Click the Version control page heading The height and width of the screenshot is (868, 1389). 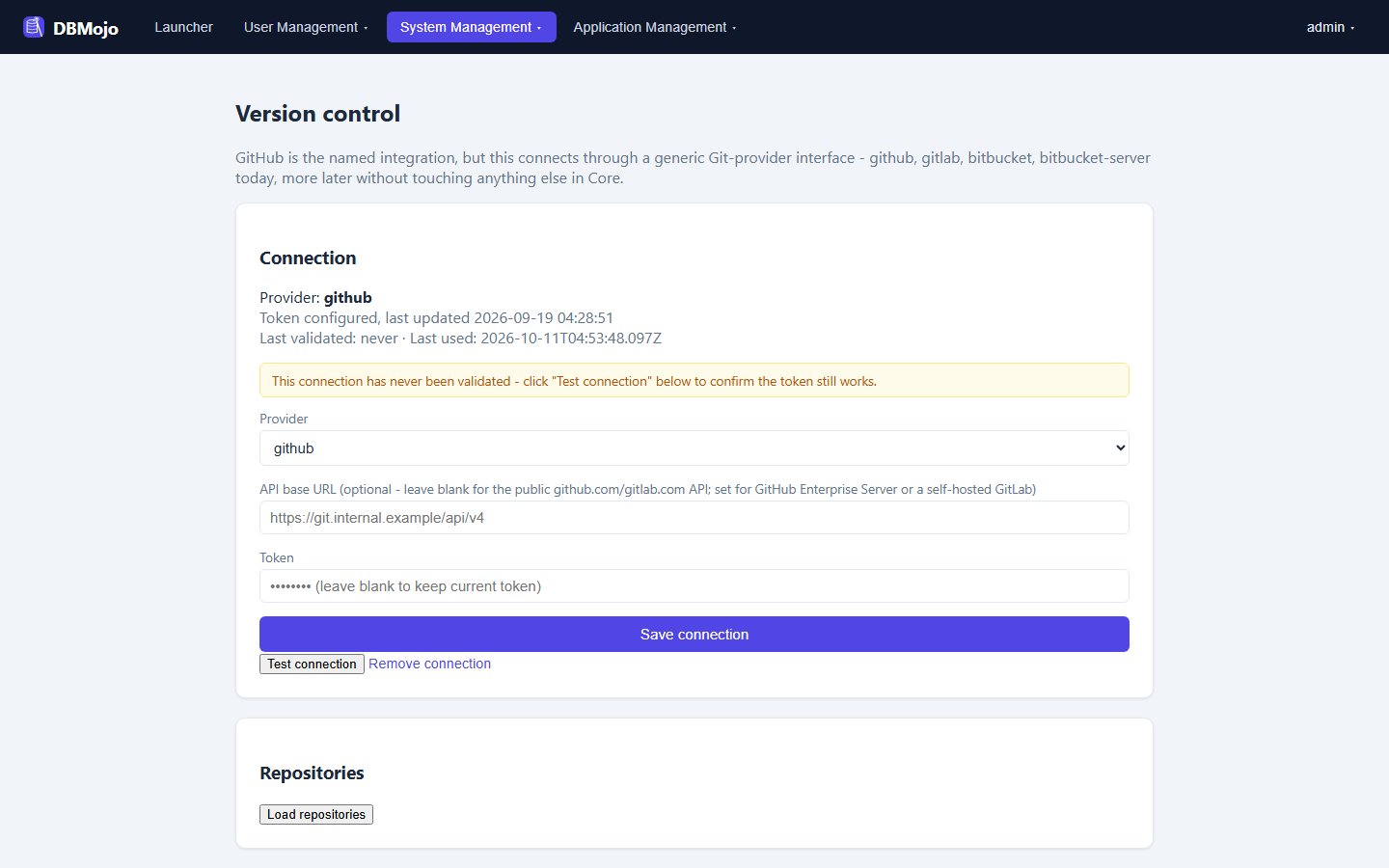tap(317, 114)
